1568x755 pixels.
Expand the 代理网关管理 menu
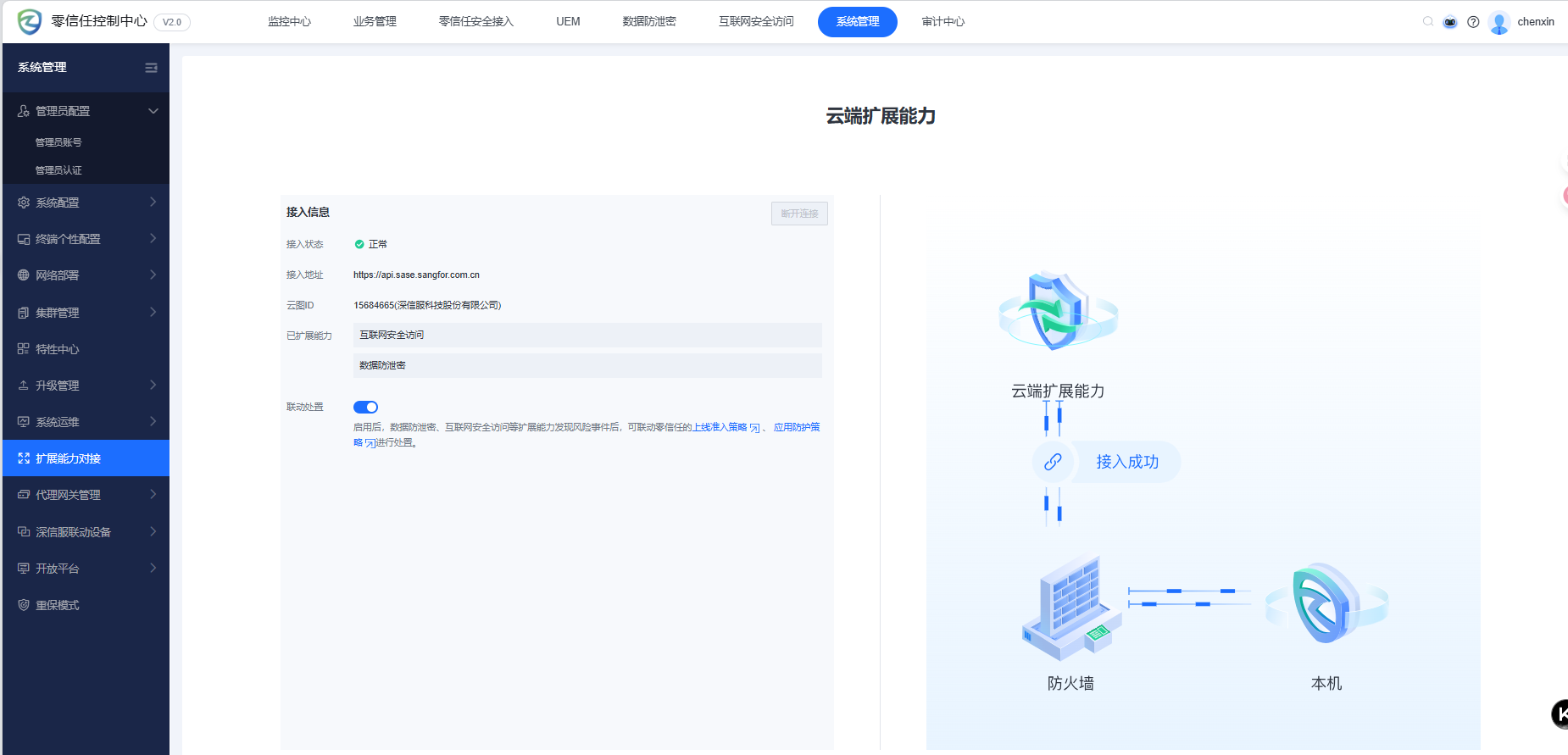click(x=85, y=495)
